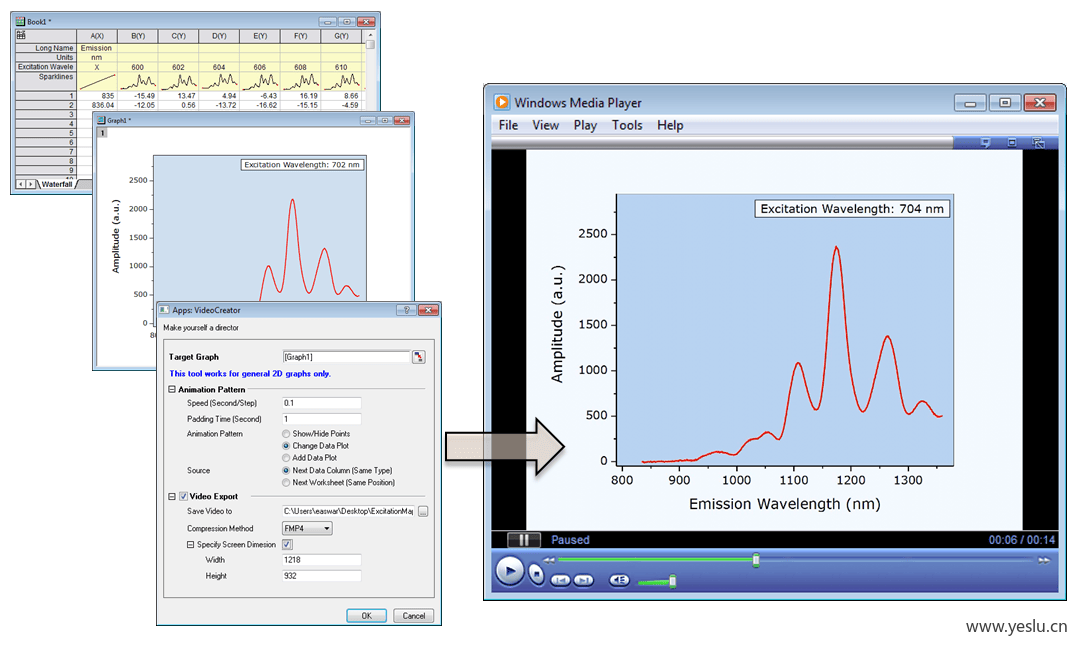1079x646 pixels.
Task: Collapse Specify Screen Dimension group
Action: pyautogui.click(x=191, y=545)
